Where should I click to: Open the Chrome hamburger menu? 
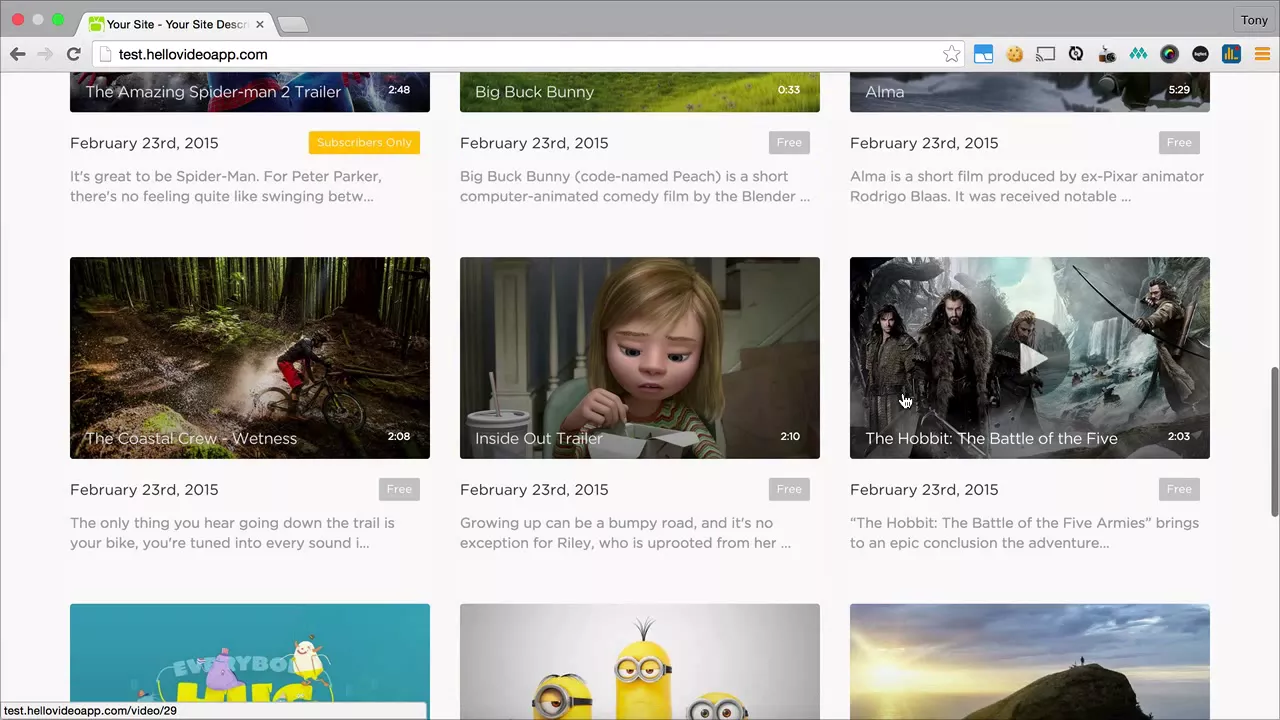pos(1262,54)
